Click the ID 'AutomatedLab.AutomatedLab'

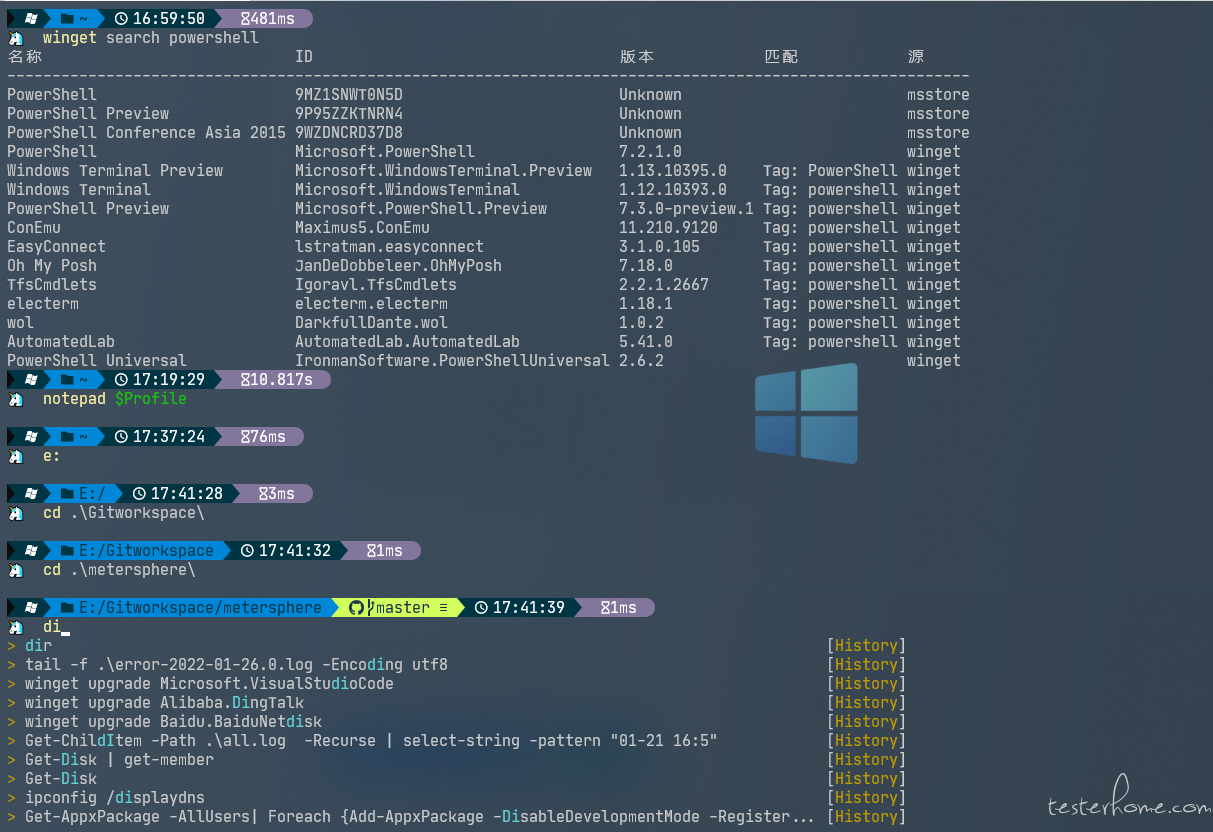pyautogui.click(x=407, y=342)
